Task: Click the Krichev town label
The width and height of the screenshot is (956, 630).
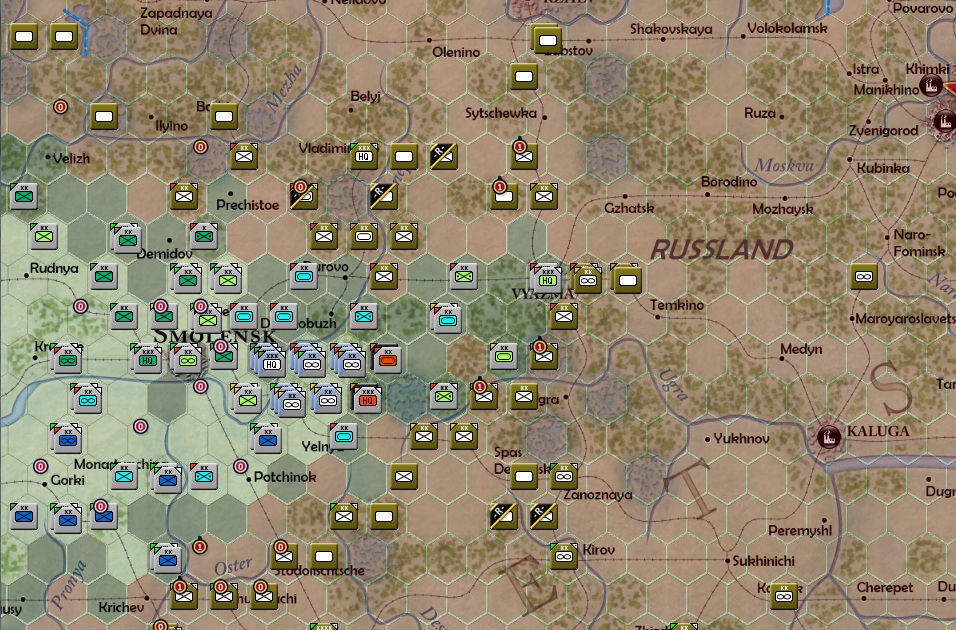Action: [x=121, y=607]
